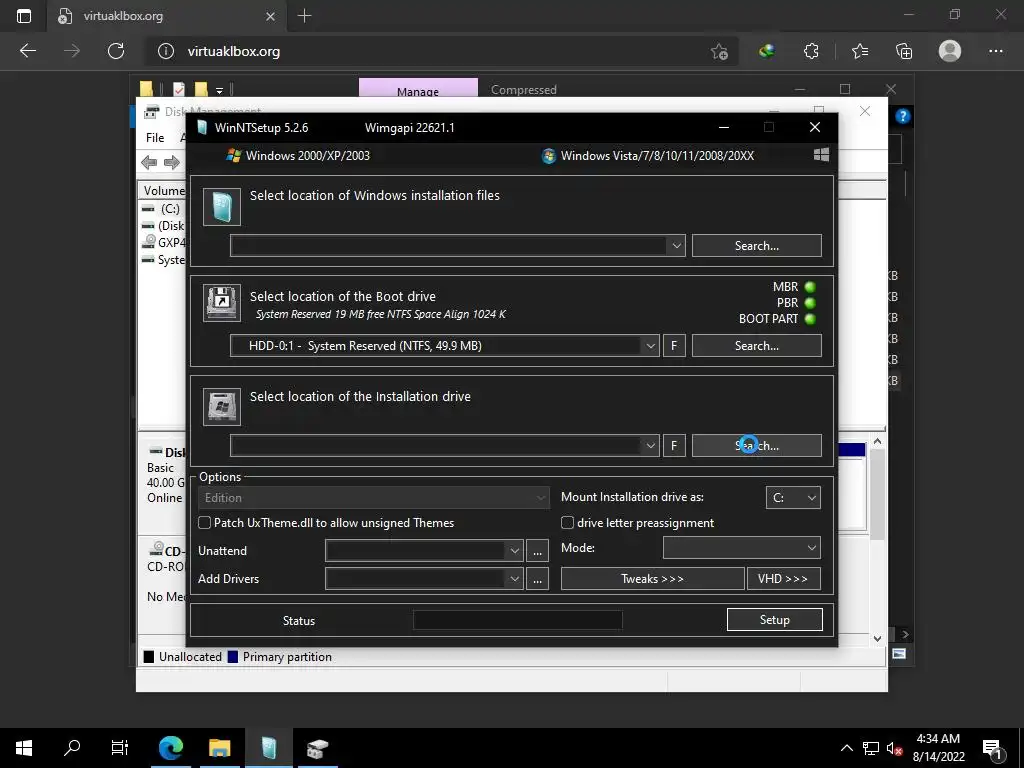Search for Windows installation files
Image resolution: width=1024 pixels, height=768 pixels.
[756, 246]
